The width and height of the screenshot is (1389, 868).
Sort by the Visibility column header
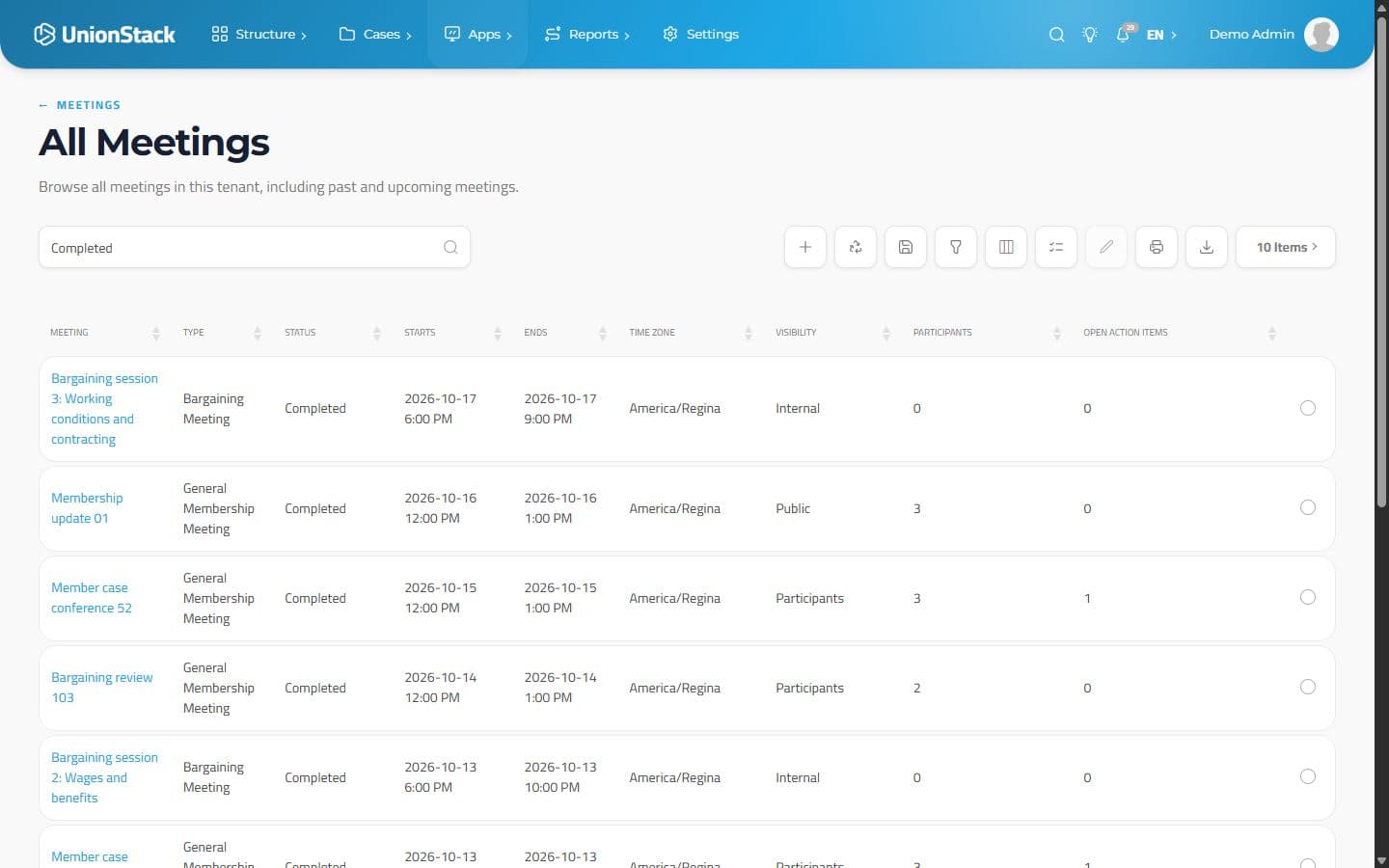click(832, 333)
